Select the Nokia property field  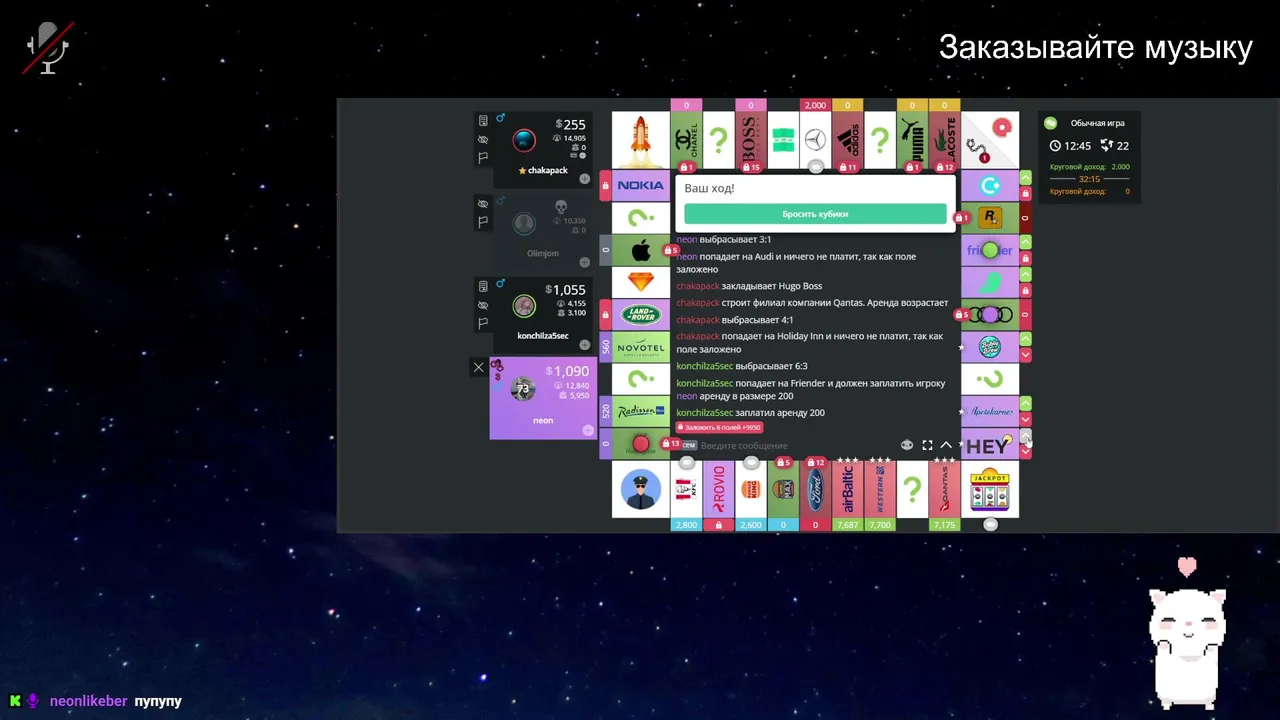tap(641, 185)
